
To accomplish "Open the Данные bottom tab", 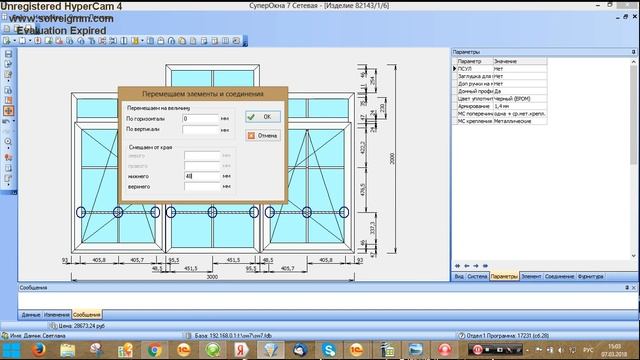I will 31,315.
